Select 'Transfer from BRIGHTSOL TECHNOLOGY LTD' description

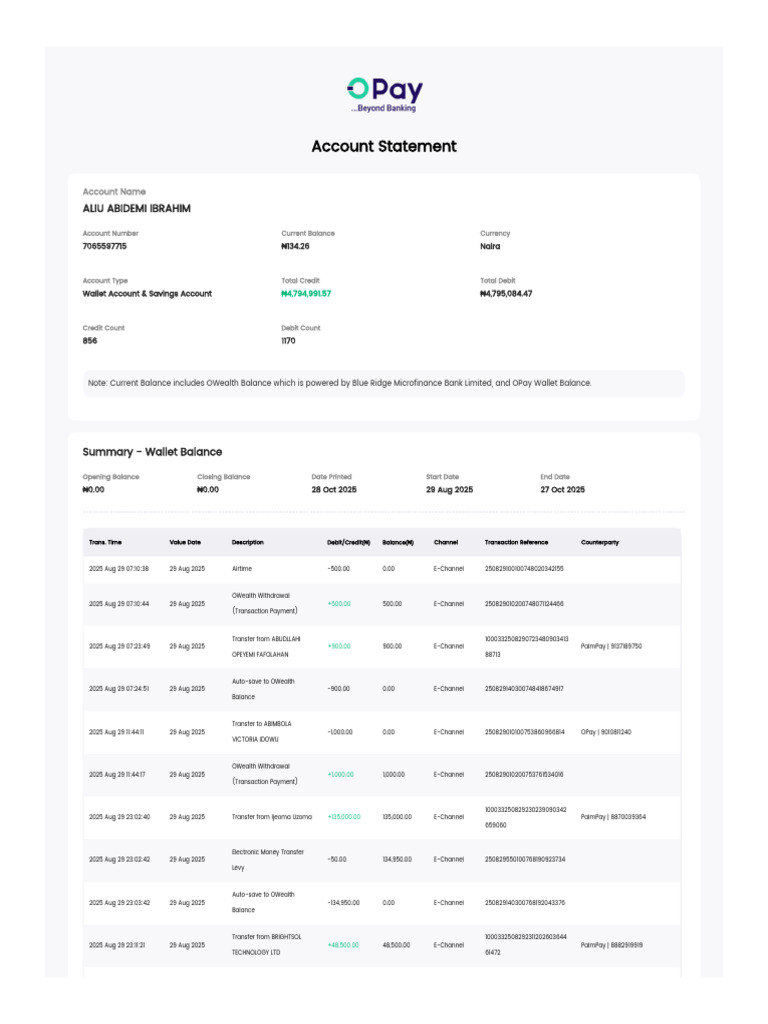[266, 945]
